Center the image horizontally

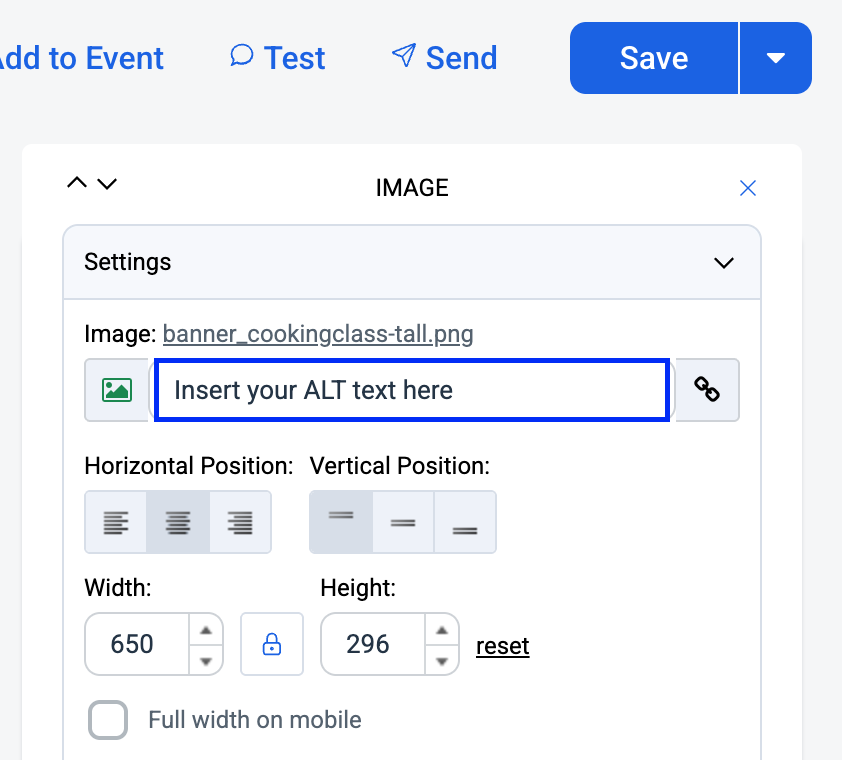tap(178, 522)
